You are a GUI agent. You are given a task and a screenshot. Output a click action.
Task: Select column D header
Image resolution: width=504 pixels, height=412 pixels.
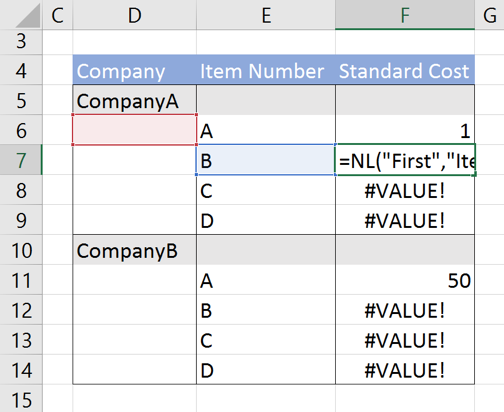[135, 15]
